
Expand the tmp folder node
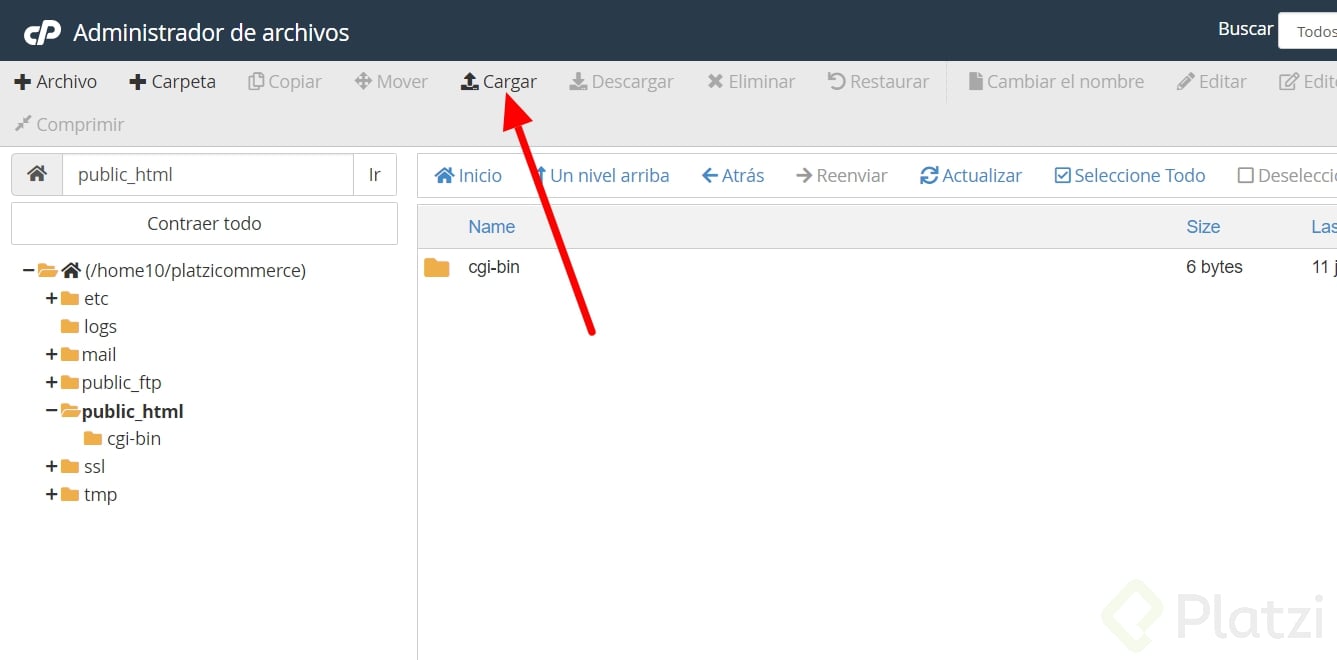[x=51, y=495]
